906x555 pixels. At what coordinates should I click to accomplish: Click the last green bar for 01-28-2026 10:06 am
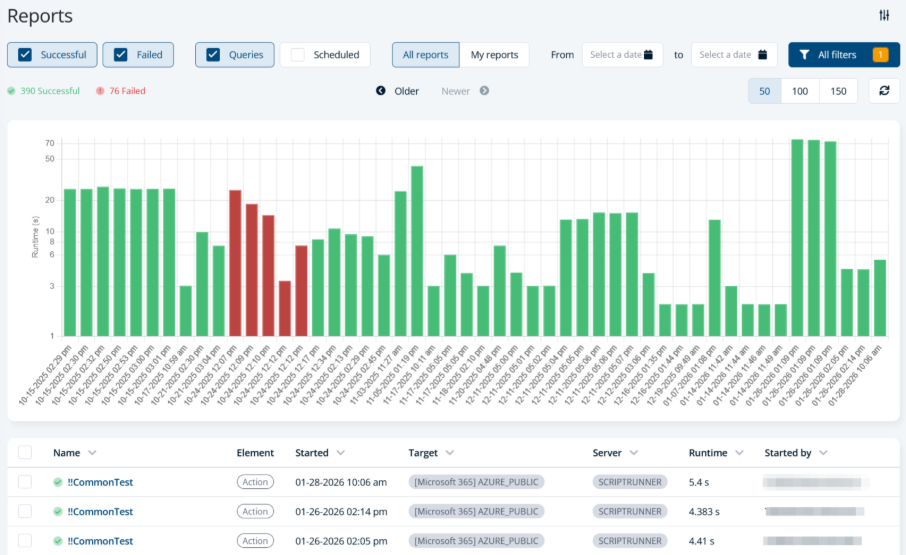[880, 298]
